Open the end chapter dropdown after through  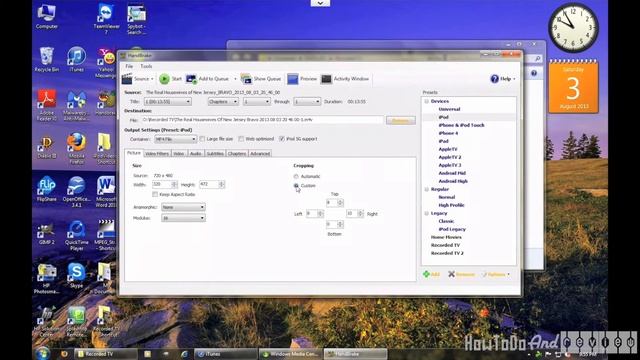(x=307, y=102)
